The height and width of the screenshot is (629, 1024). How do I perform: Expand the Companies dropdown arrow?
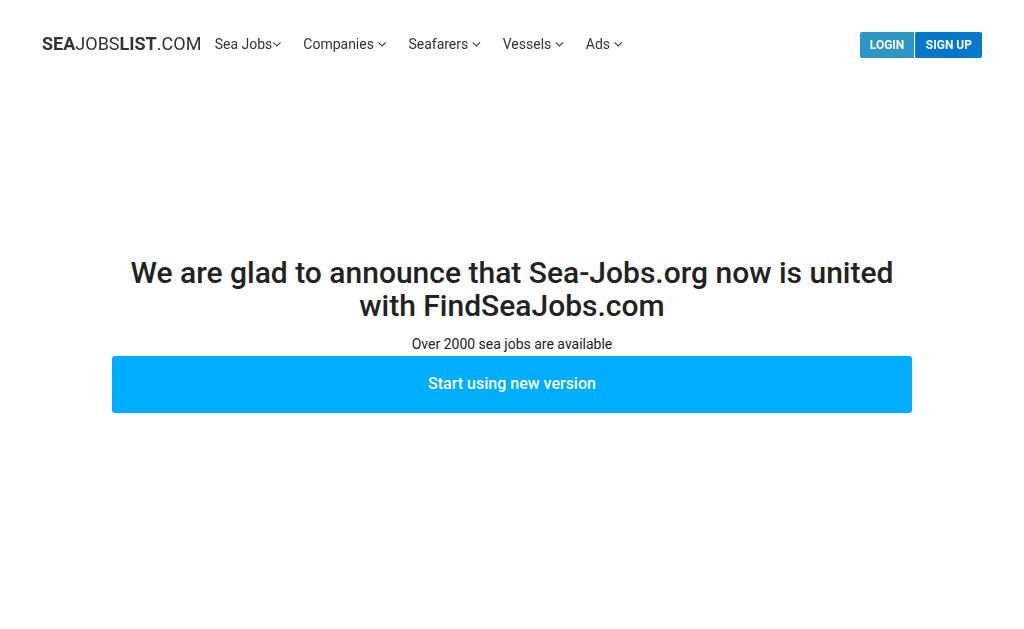pos(382,44)
